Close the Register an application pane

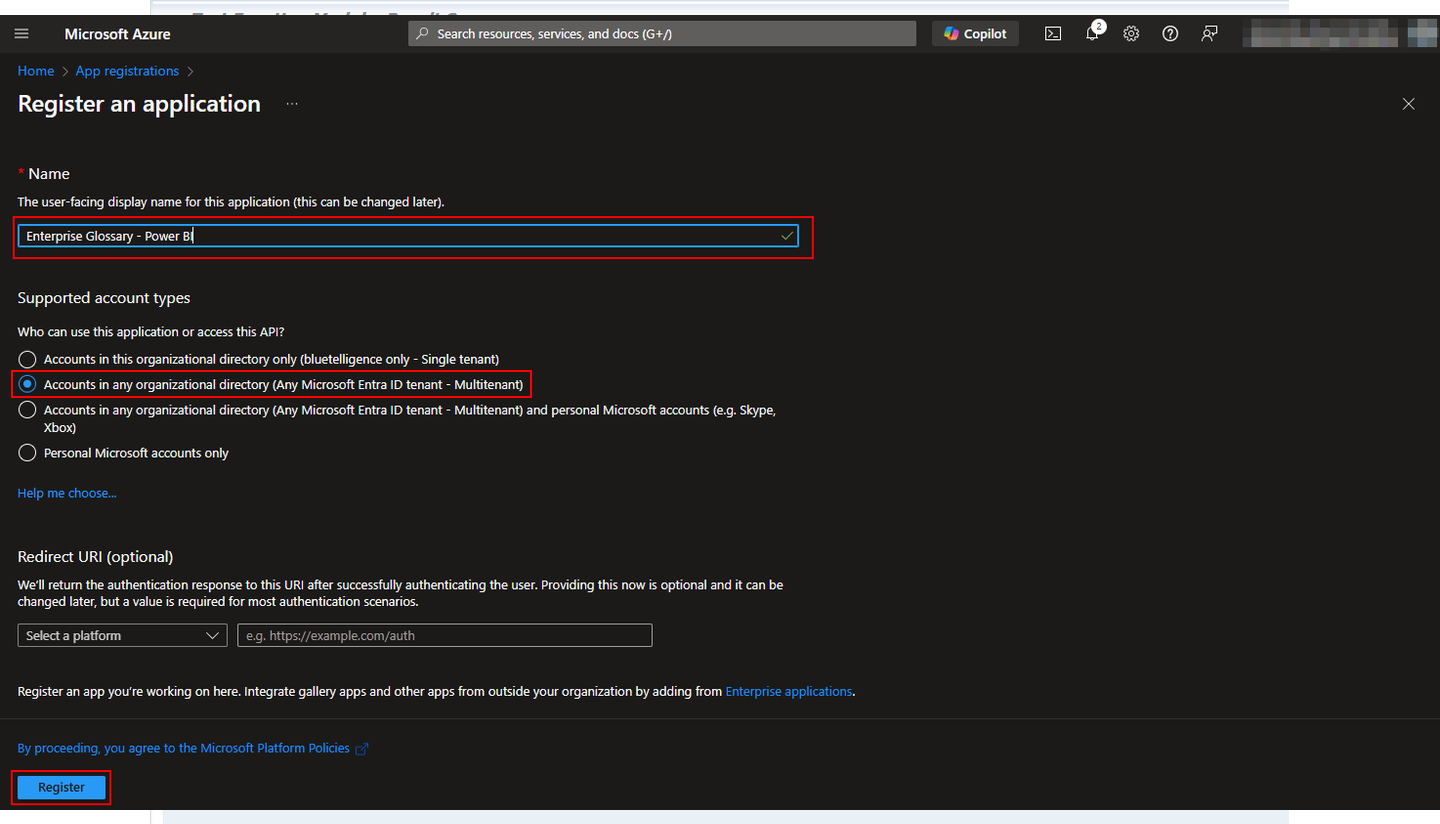(x=1408, y=104)
